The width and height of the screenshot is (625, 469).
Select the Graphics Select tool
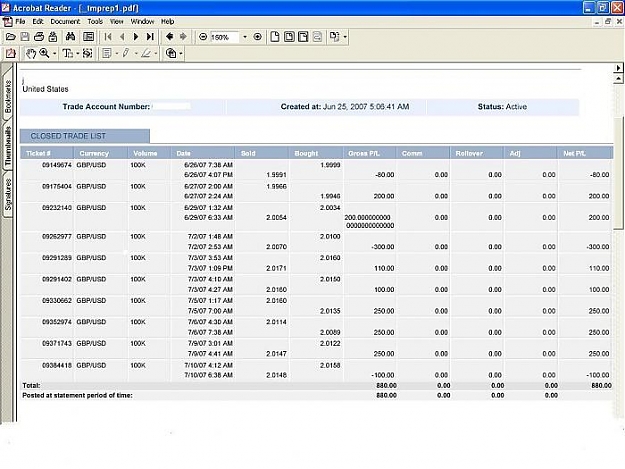click(87, 53)
